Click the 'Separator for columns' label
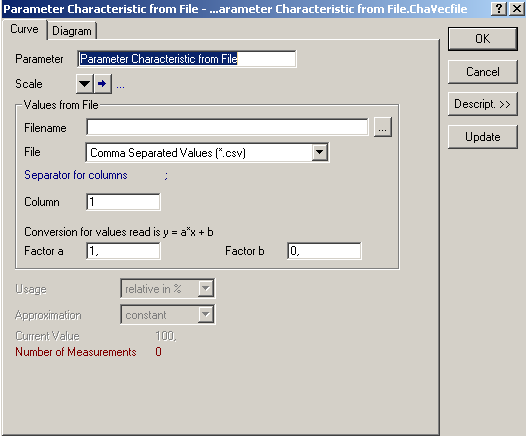Viewport: 526px width, 436px height. (76, 175)
